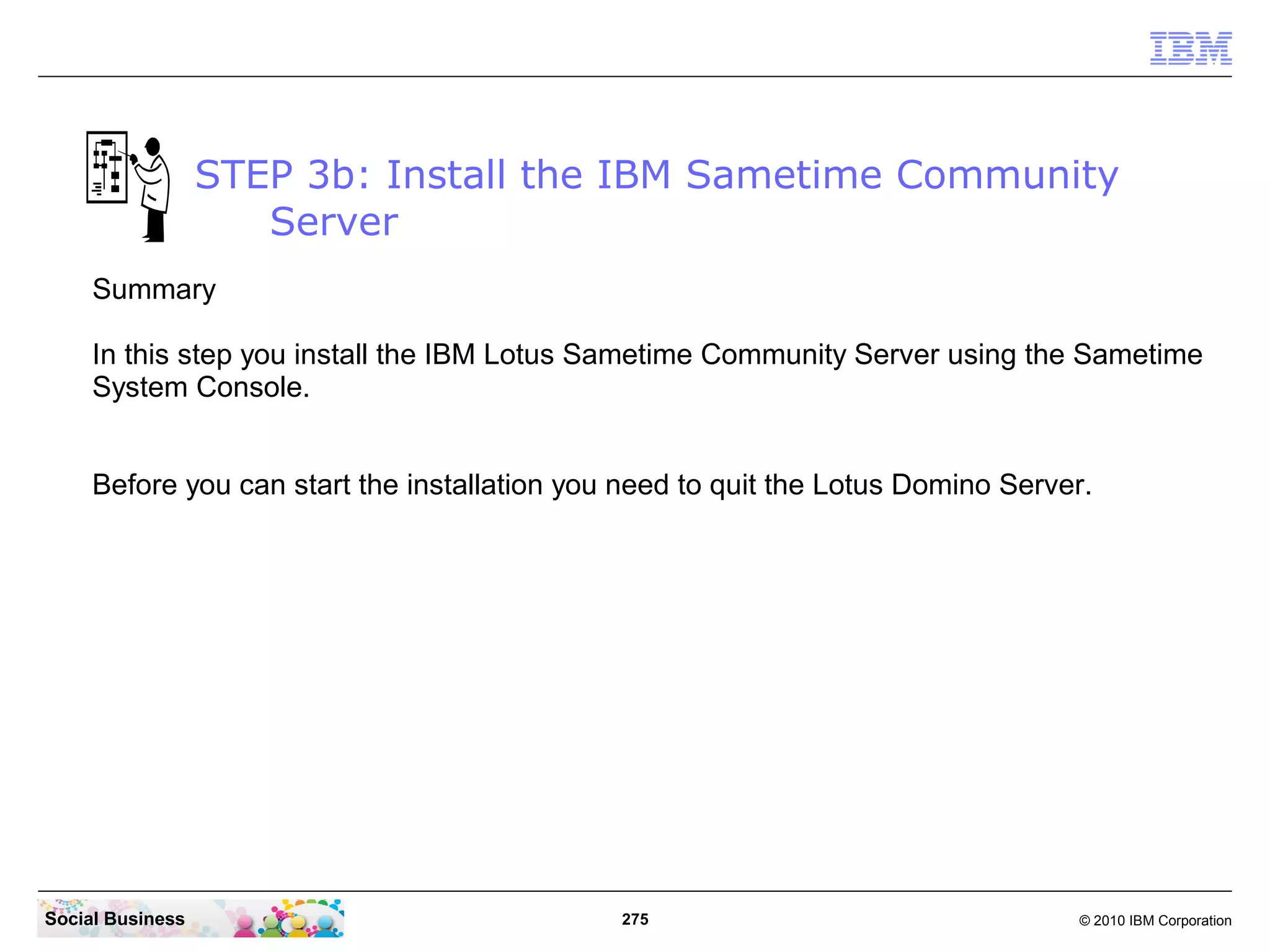Click the Social Business banner image
The image size is (1270, 952).
tap(191, 918)
